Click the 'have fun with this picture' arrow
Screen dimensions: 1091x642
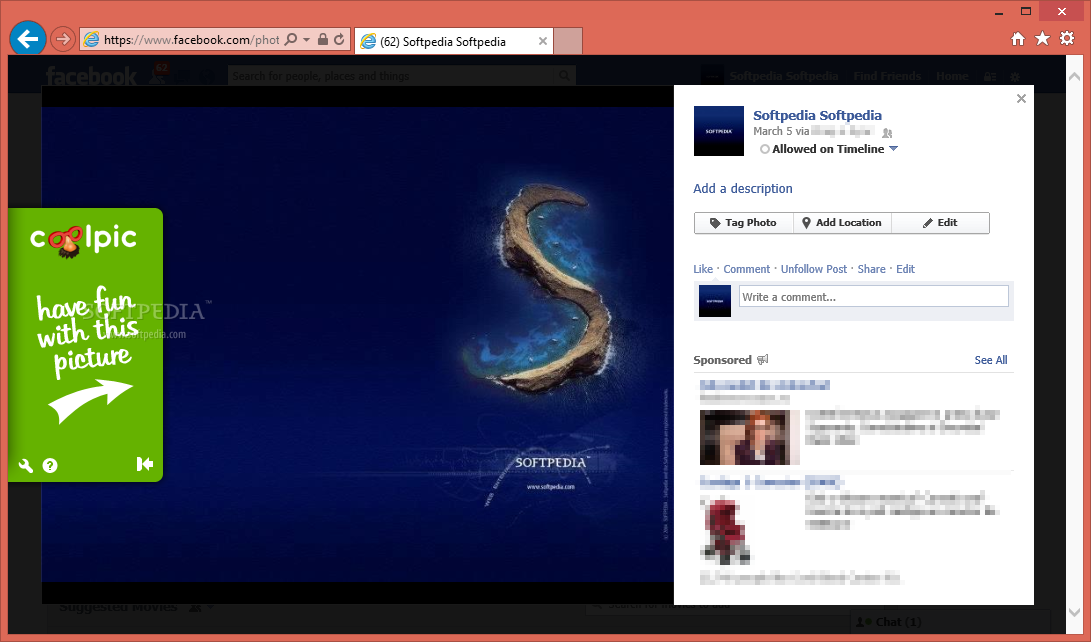90,400
